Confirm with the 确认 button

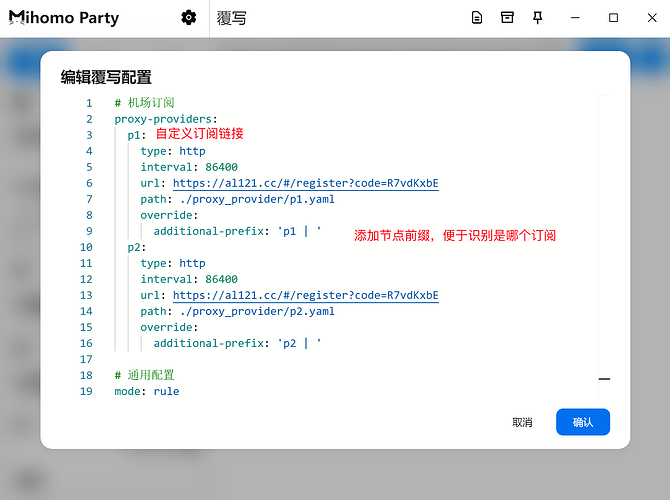coord(583,422)
